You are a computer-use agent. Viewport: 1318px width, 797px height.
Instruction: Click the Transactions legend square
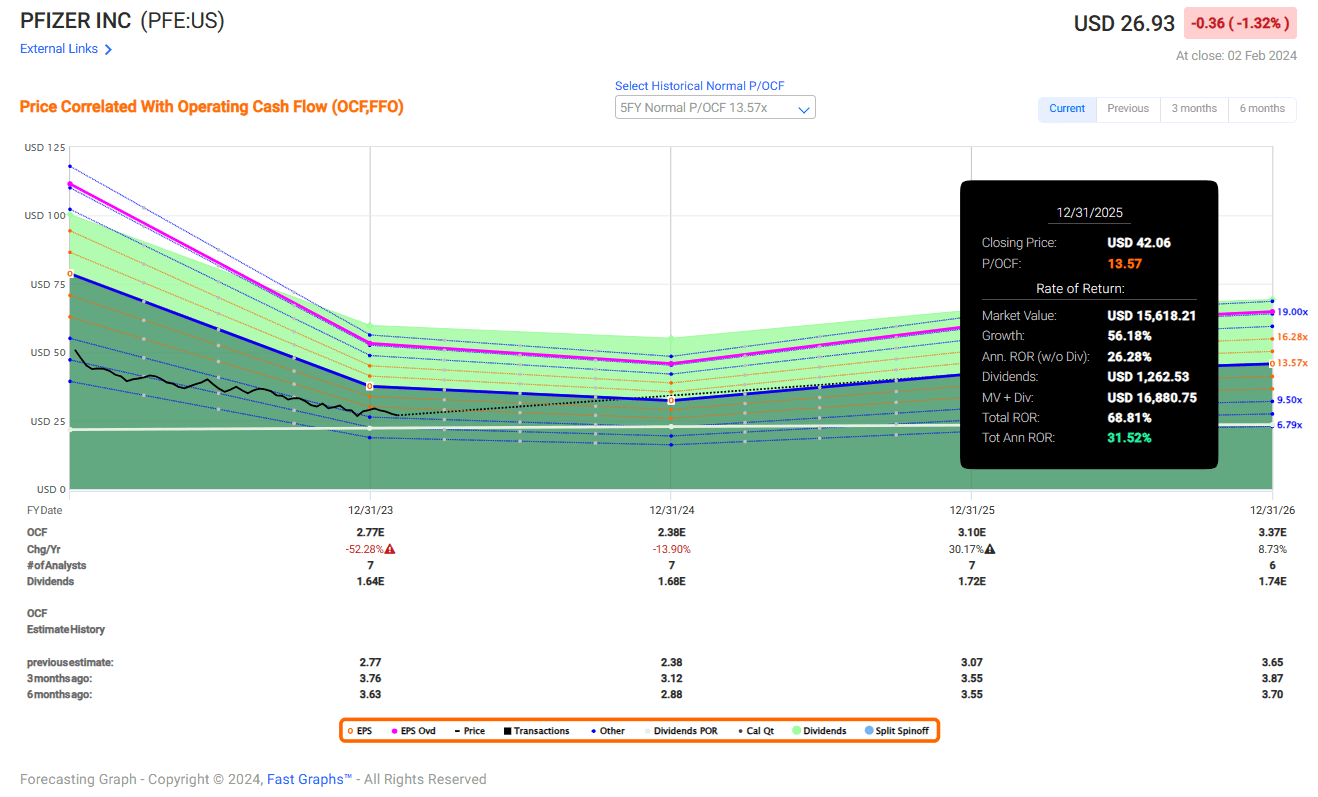(x=507, y=731)
